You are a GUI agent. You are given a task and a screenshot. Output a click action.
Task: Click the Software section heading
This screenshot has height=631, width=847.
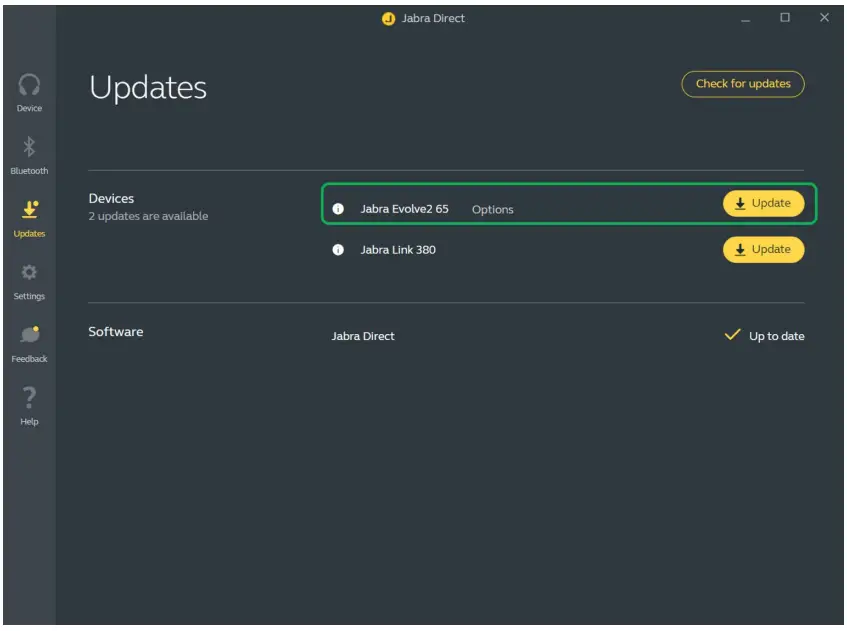(116, 332)
